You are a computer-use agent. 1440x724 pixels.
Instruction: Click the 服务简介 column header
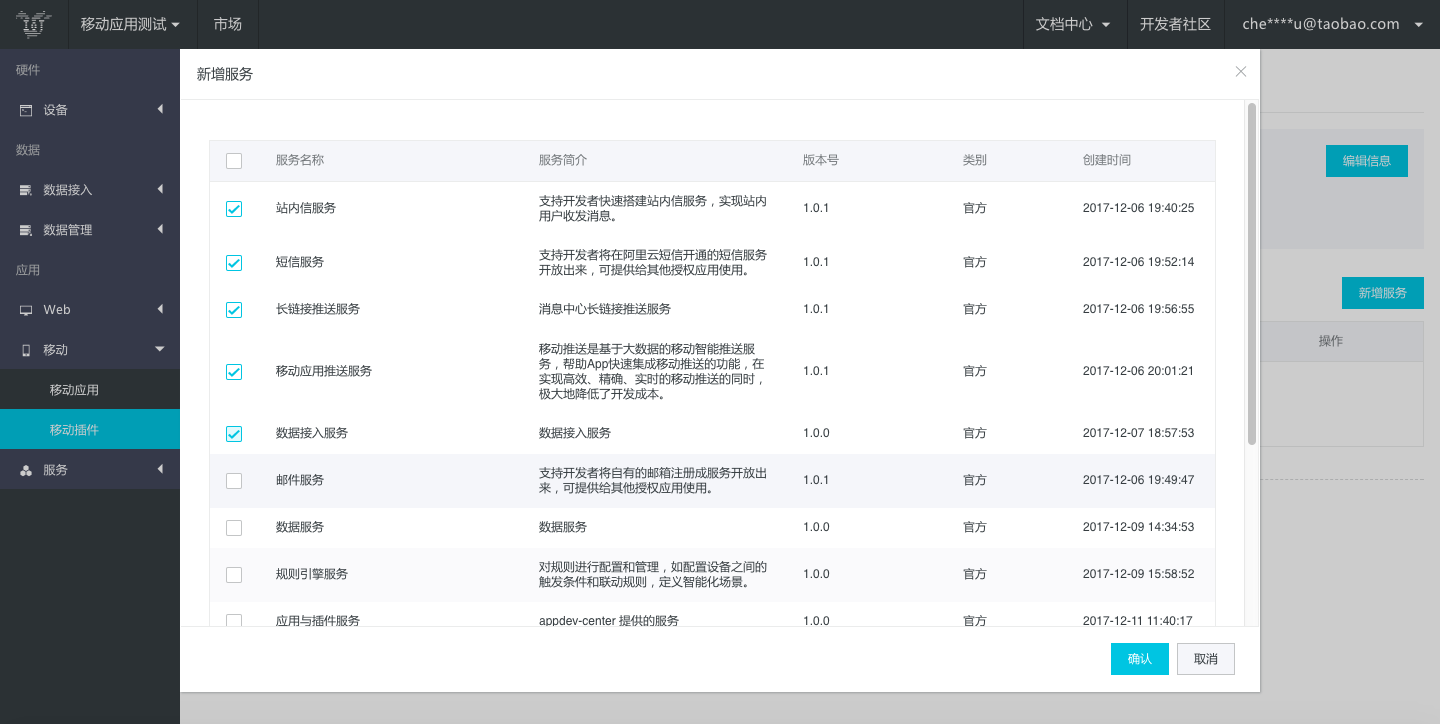click(x=563, y=160)
